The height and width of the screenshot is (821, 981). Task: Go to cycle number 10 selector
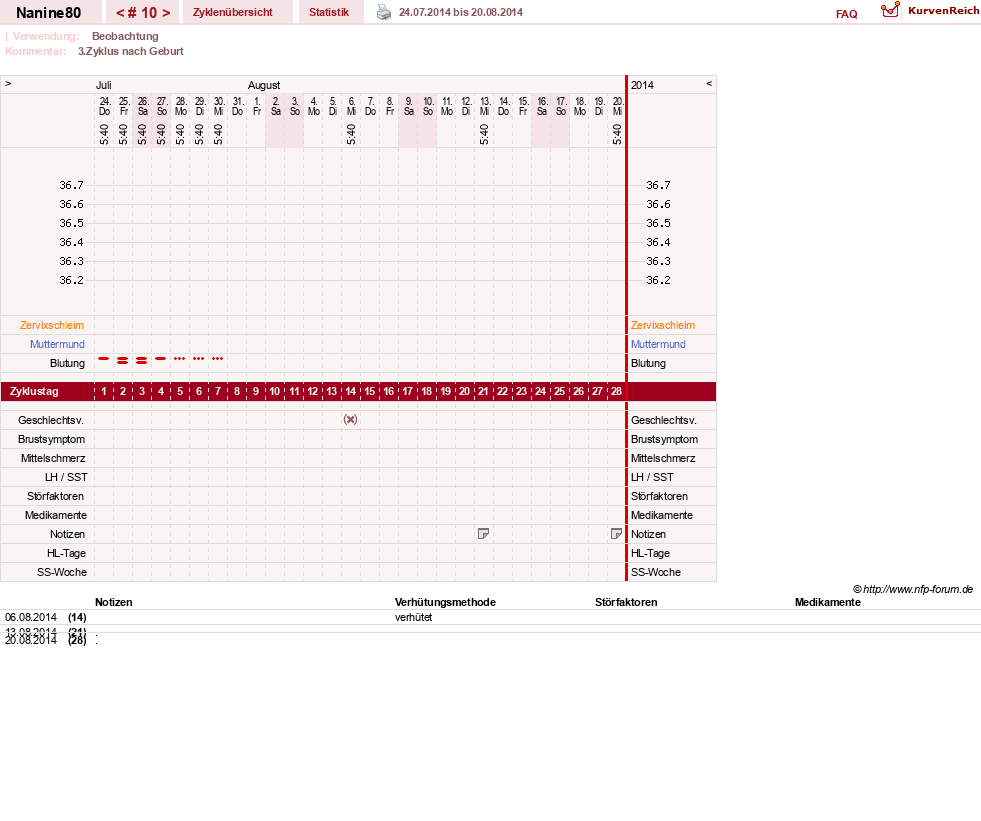tap(143, 13)
